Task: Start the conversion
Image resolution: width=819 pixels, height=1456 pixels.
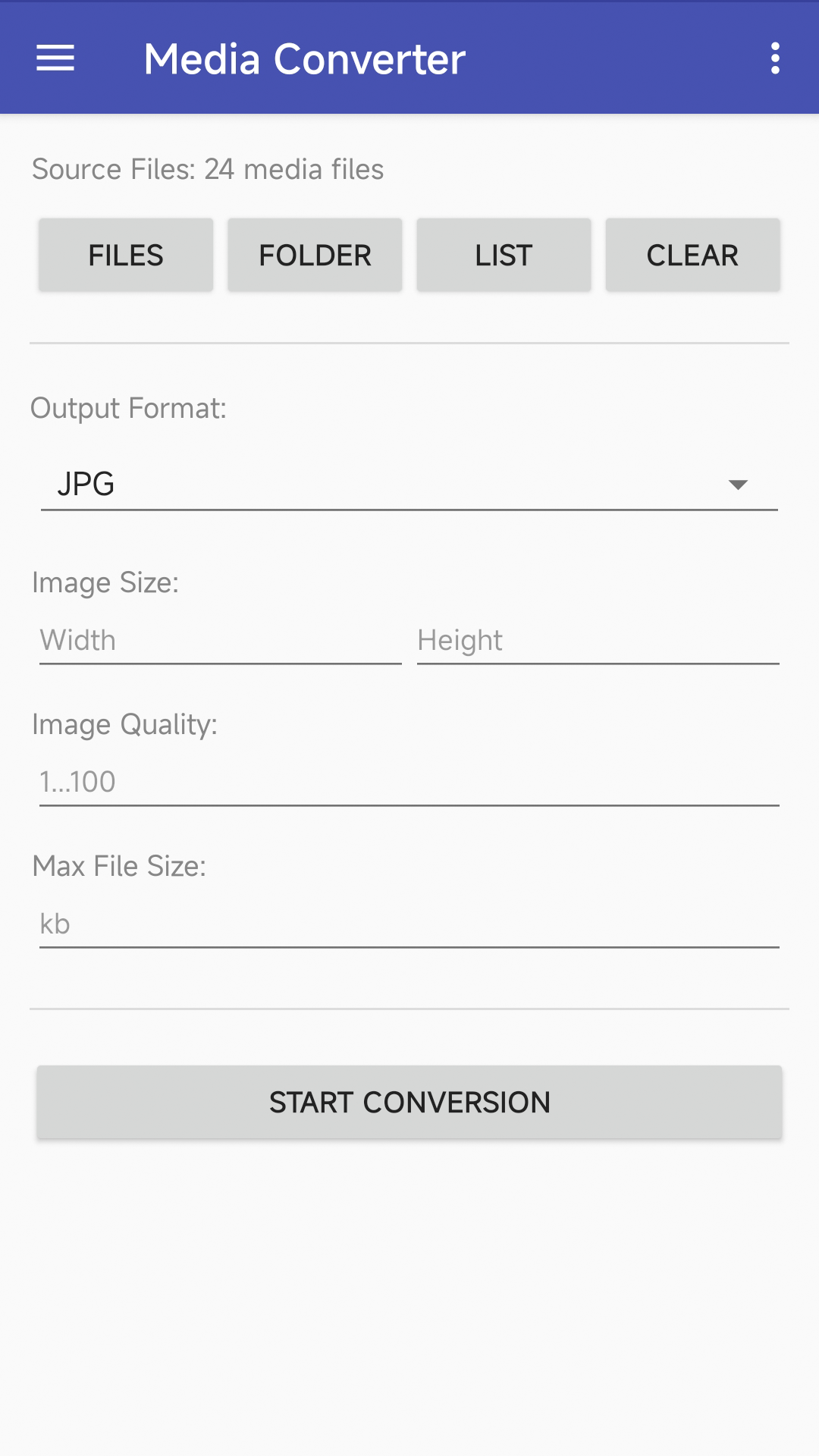Action: [x=409, y=1103]
